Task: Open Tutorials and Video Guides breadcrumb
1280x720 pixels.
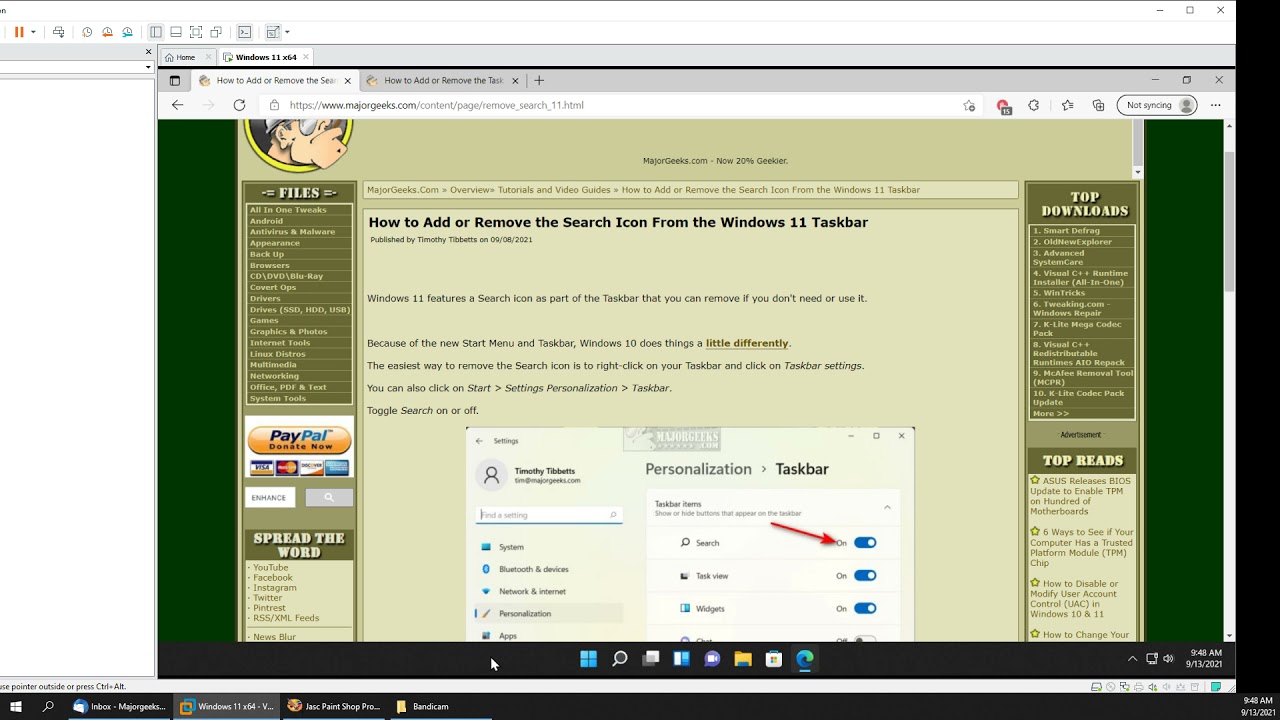Action: tap(555, 189)
